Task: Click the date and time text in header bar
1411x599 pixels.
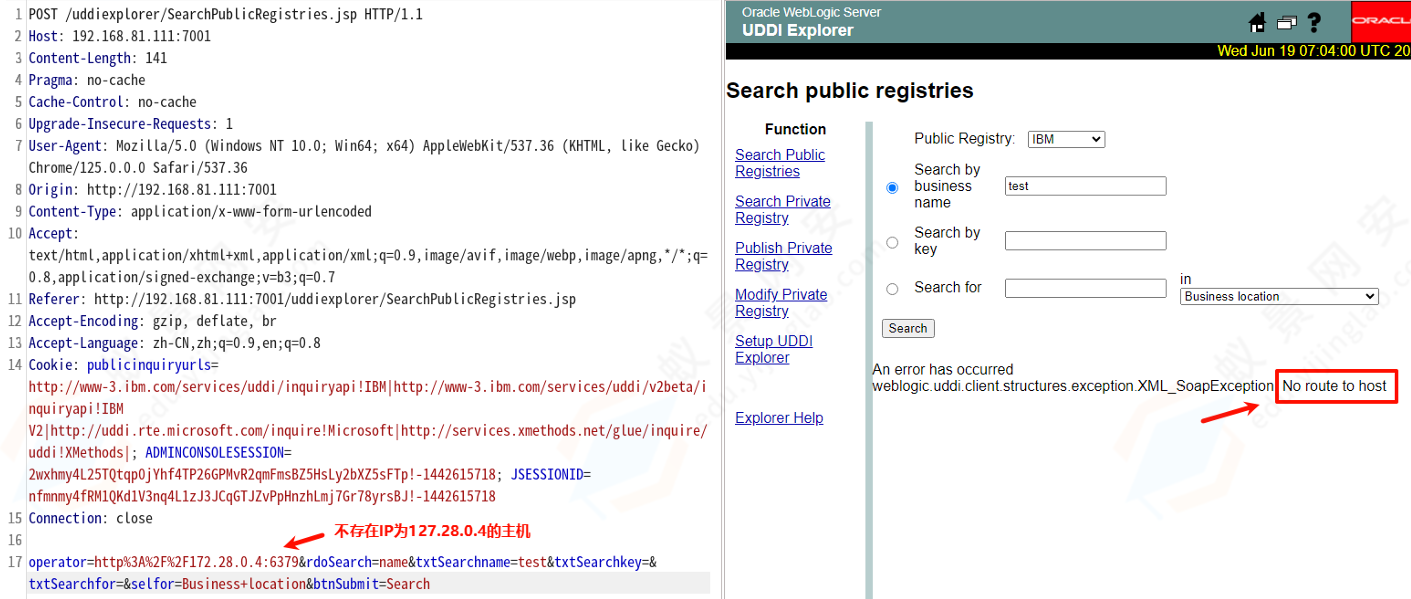Action: tap(1314, 51)
